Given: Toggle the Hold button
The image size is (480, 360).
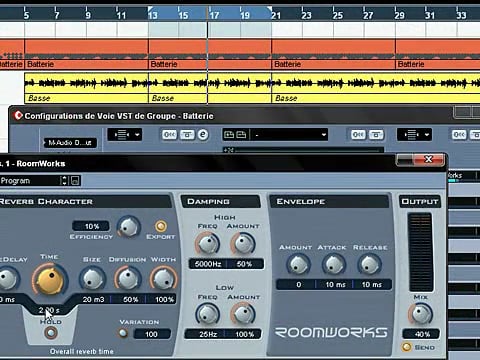Looking at the screenshot, I should point(51,333).
